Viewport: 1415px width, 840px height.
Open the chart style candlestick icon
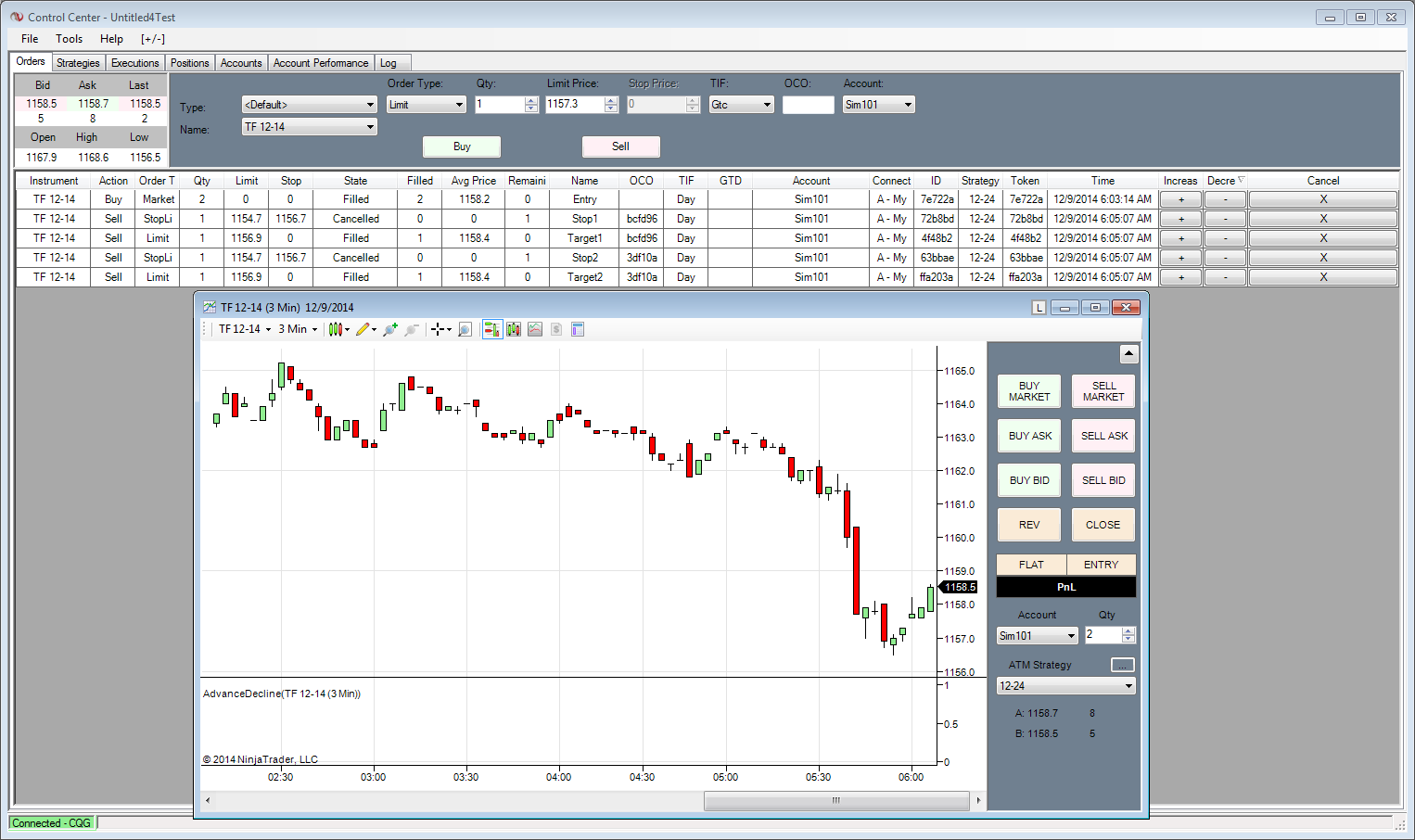336,329
